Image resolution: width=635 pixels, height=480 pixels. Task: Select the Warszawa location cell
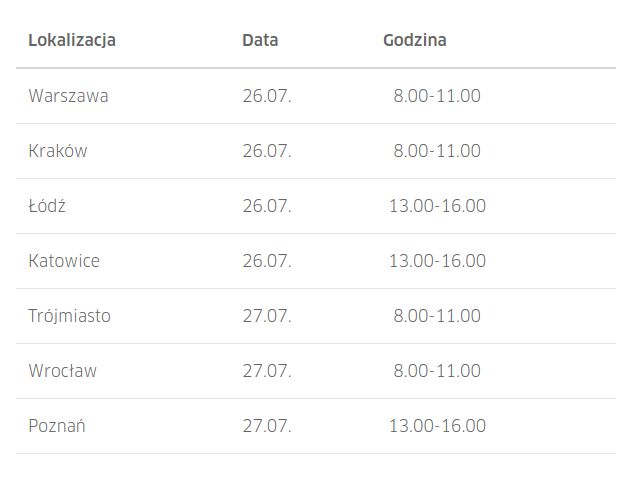[x=68, y=96]
